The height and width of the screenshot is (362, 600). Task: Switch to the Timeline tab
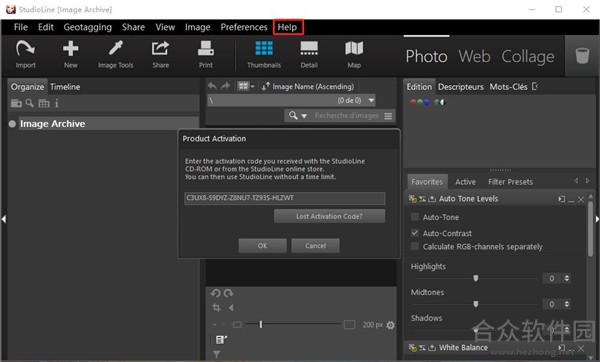(65, 87)
